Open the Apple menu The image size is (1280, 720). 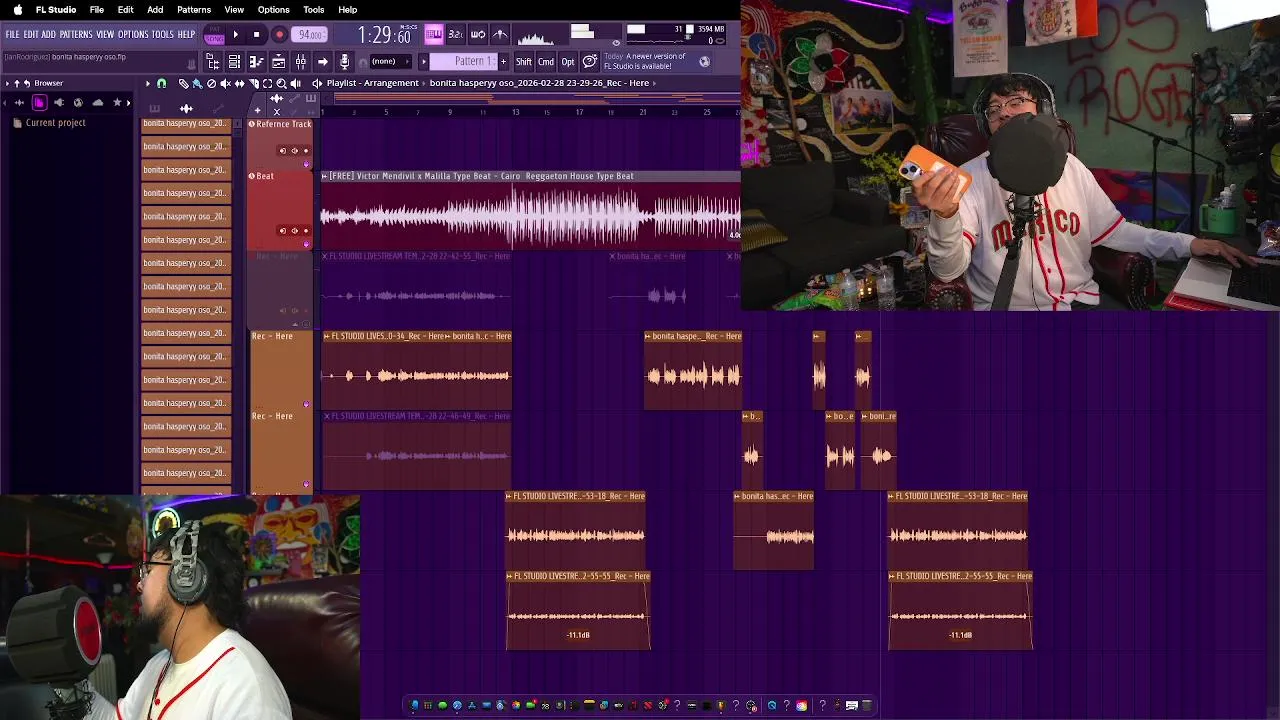coord(17,10)
